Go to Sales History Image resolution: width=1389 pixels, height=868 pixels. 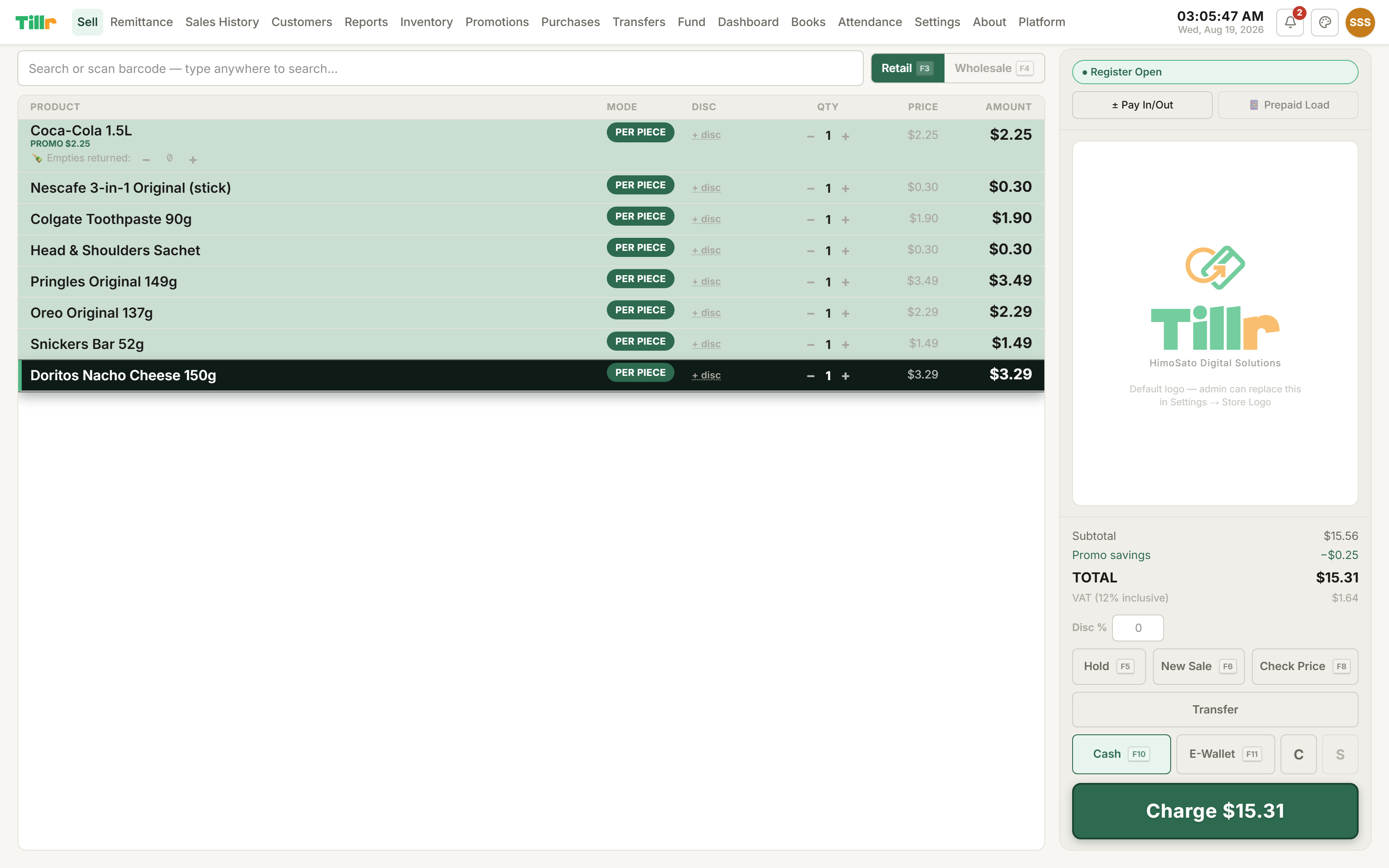[x=221, y=22]
